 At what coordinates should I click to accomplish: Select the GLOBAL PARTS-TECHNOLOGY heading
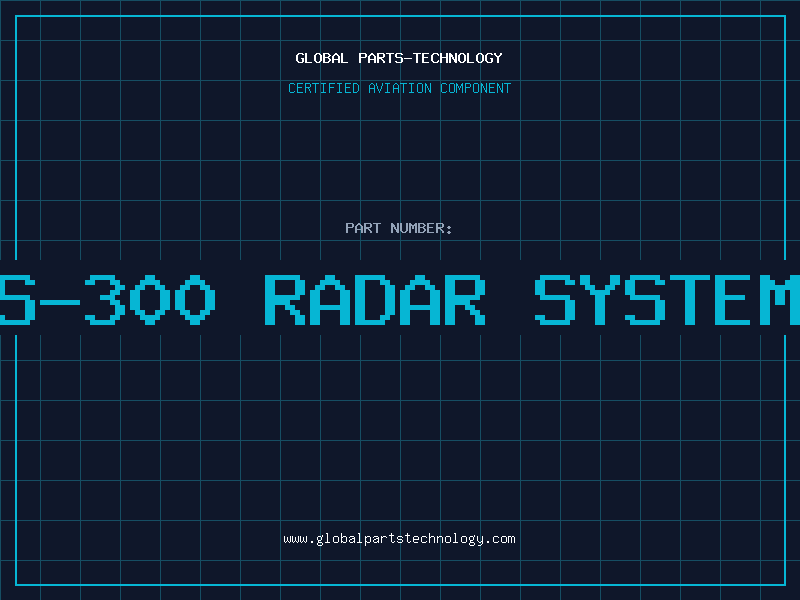point(399,58)
